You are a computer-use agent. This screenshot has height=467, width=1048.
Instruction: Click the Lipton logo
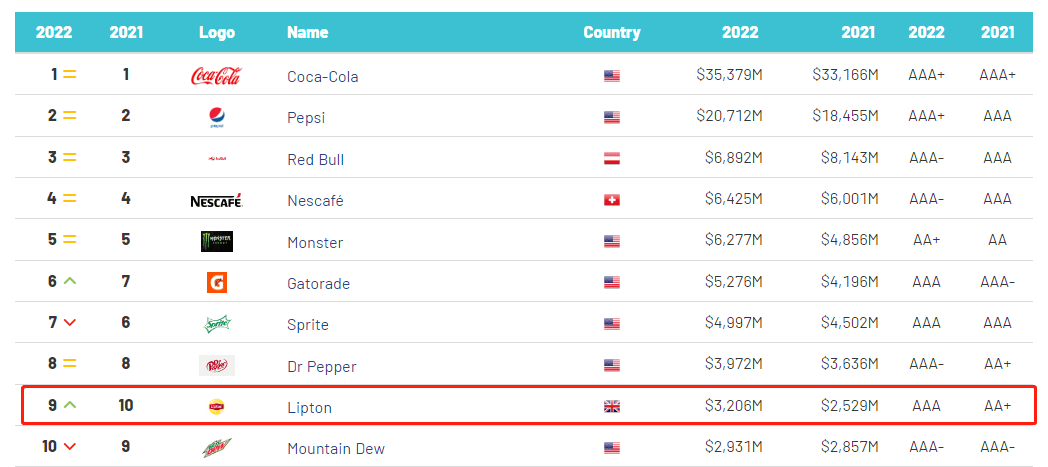tap(216, 407)
